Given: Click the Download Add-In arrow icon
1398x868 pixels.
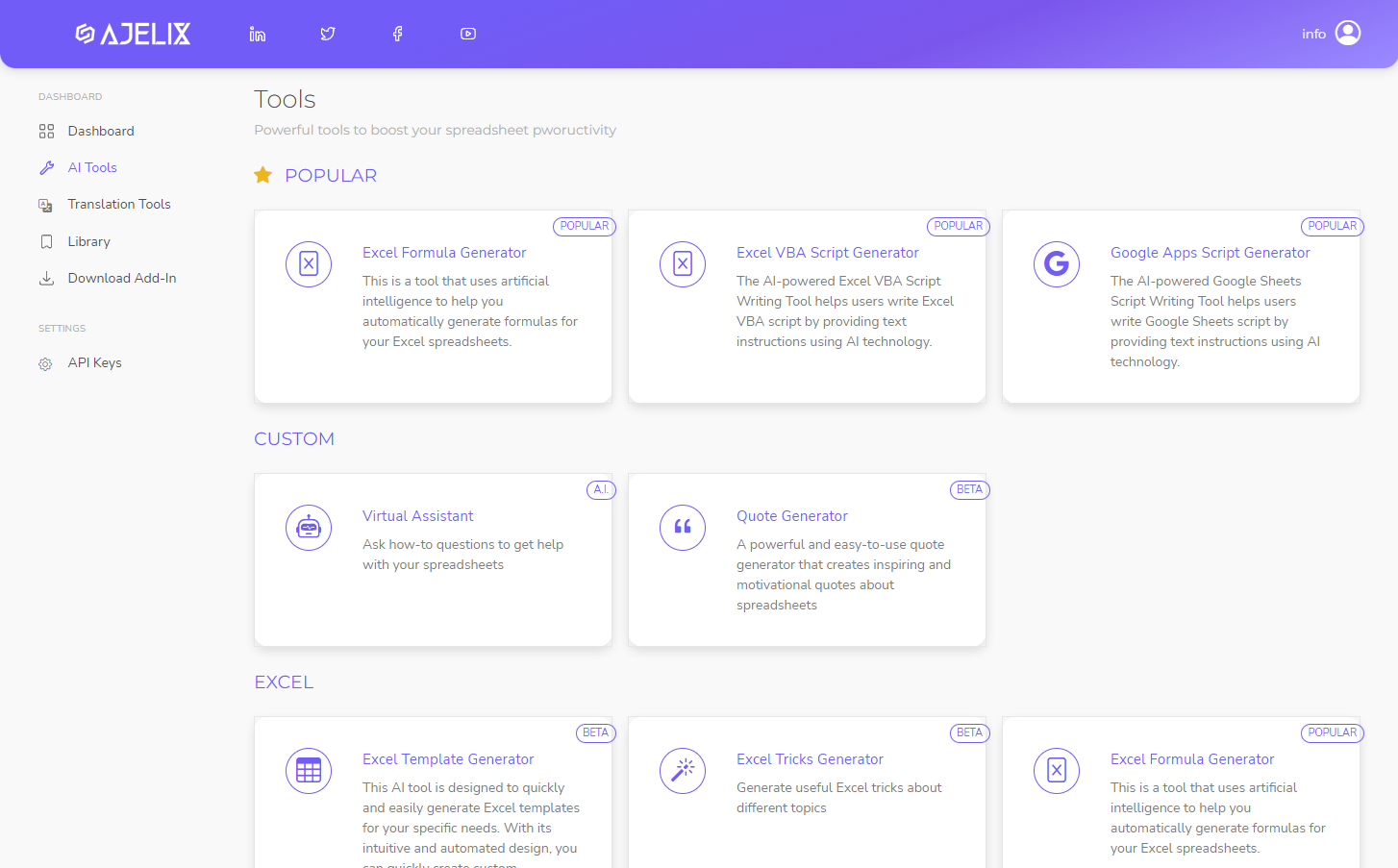Looking at the screenshot, I should click(x=46, y=278).
